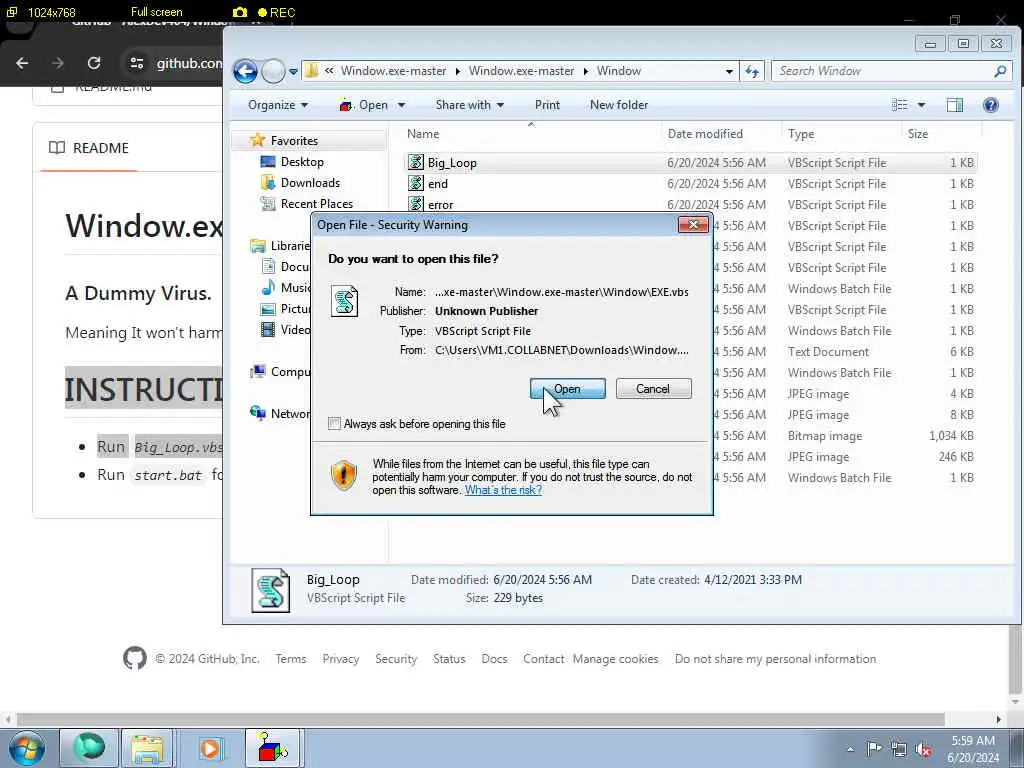
Task: Click the change view icon
Action: pyautogui.click(x=900, y=105)
